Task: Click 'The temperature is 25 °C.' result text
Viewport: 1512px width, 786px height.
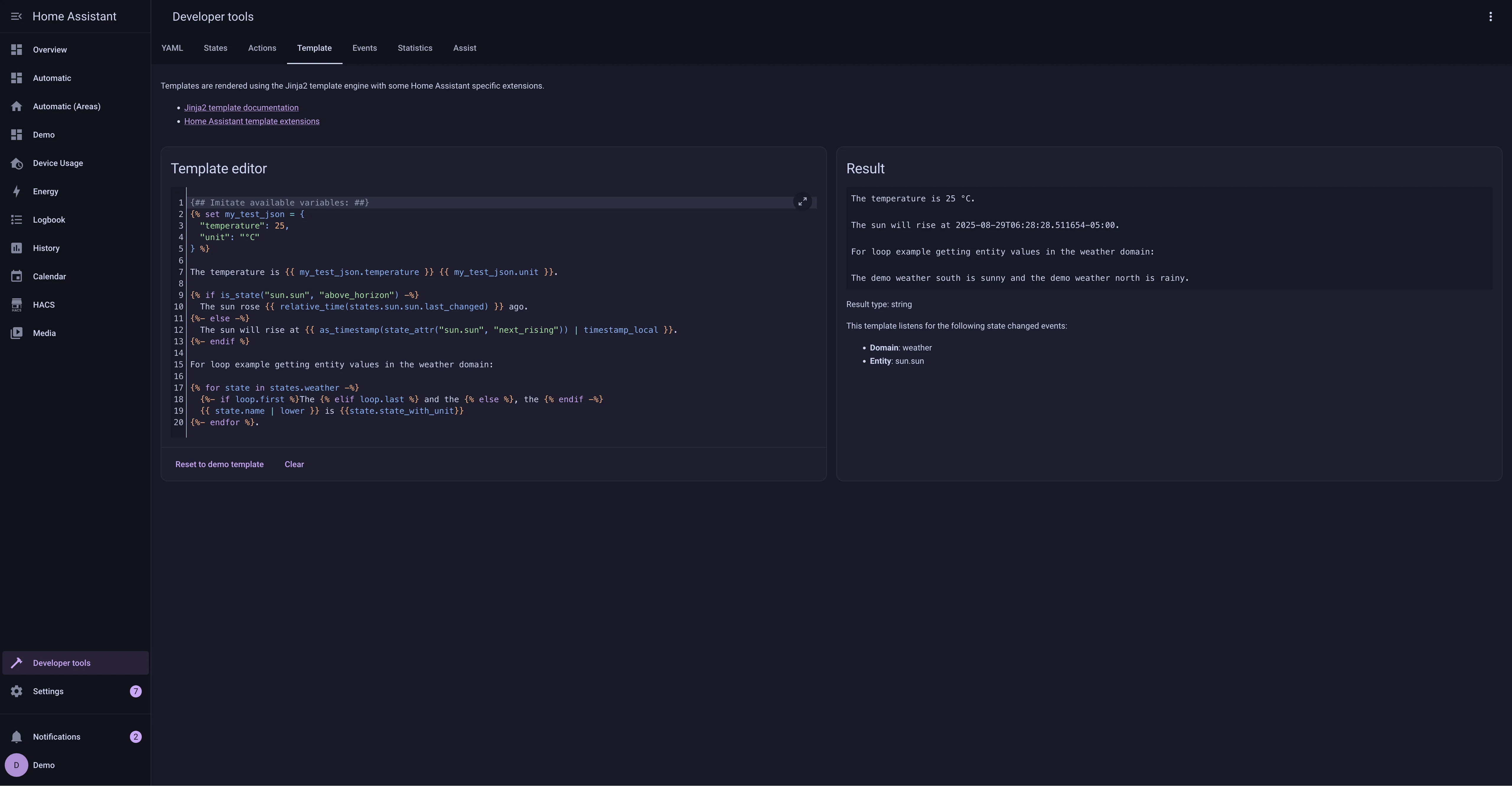Action: click(x=913, y=198)
